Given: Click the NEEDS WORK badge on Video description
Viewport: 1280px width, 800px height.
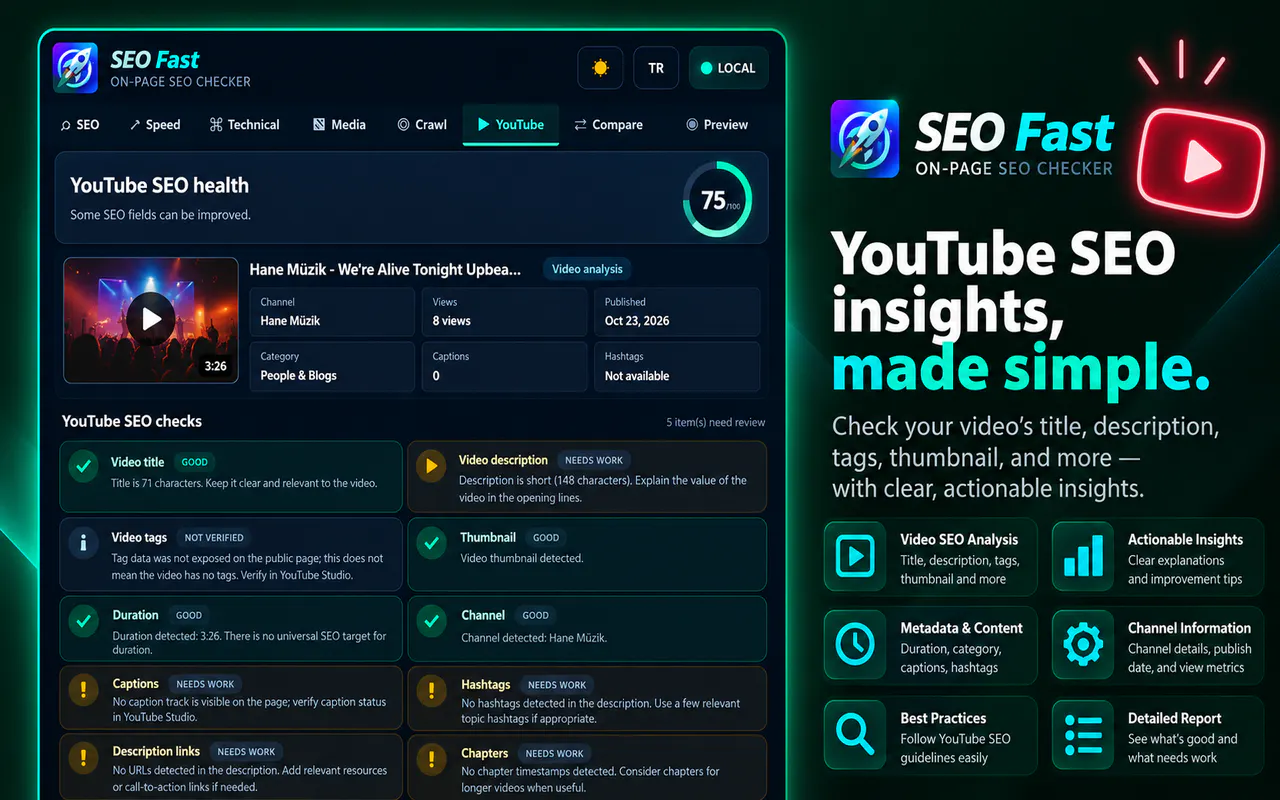Looking at the screenshot, I should click(x=594, y=461).
